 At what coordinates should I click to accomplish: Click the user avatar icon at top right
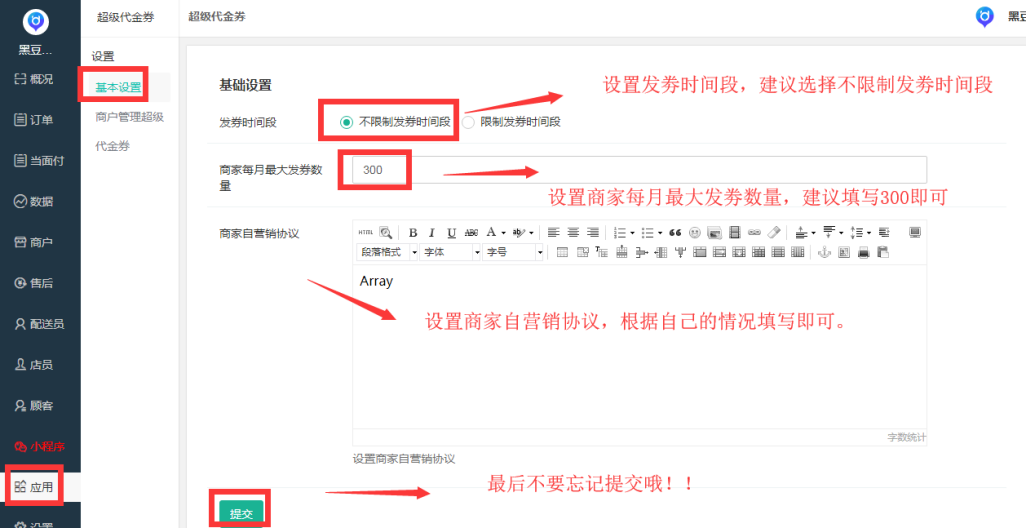pos(984,17)
